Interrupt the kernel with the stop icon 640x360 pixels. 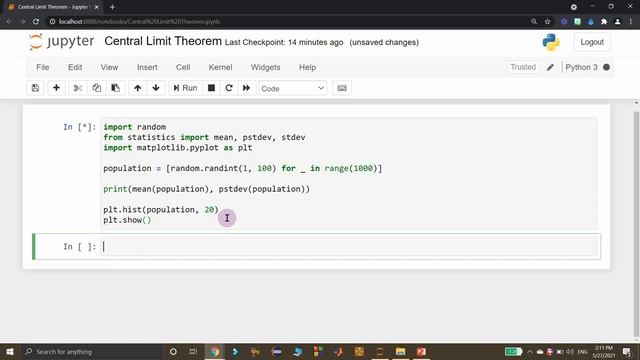tap(211, 88)
